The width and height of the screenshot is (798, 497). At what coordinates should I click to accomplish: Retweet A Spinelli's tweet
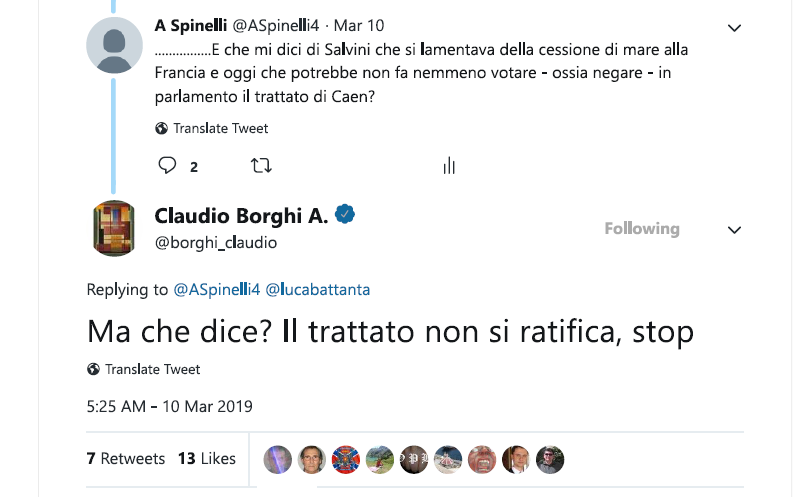point(261,165)
